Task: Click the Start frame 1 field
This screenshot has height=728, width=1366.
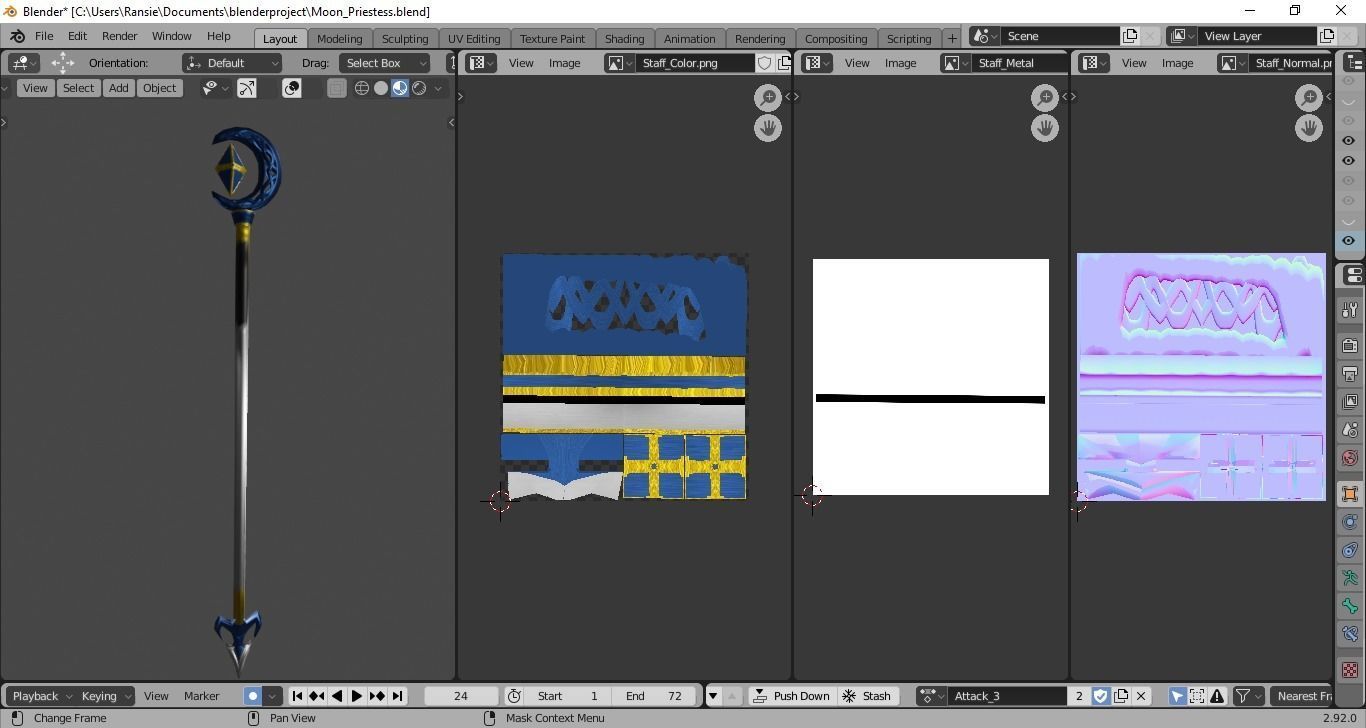Action: click(x=568, y=696)
